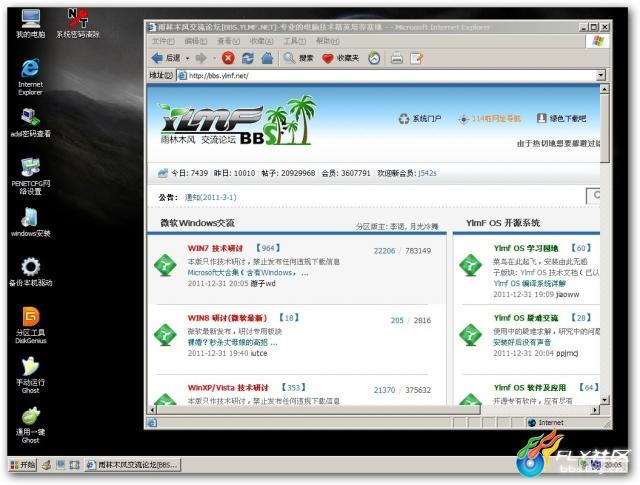Open 系统密码清除 desktop icon
This screenshot has height=485, width=640.
78,24
